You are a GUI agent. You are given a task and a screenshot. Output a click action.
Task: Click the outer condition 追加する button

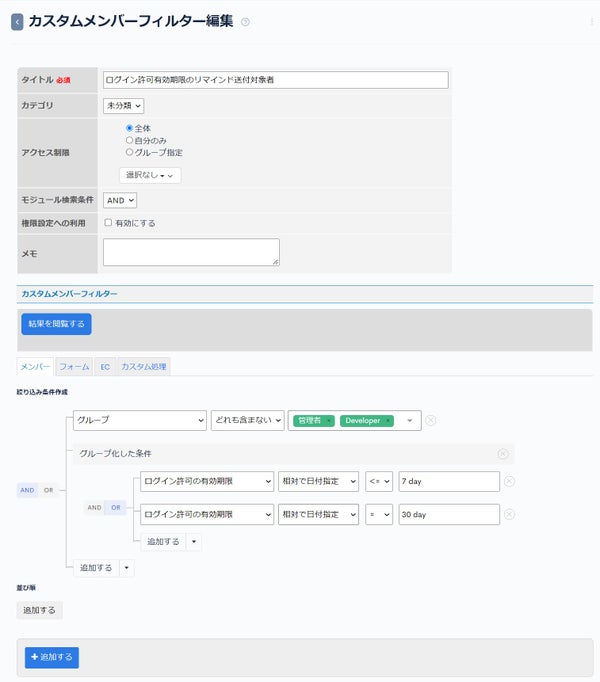(x=96, y=568)
